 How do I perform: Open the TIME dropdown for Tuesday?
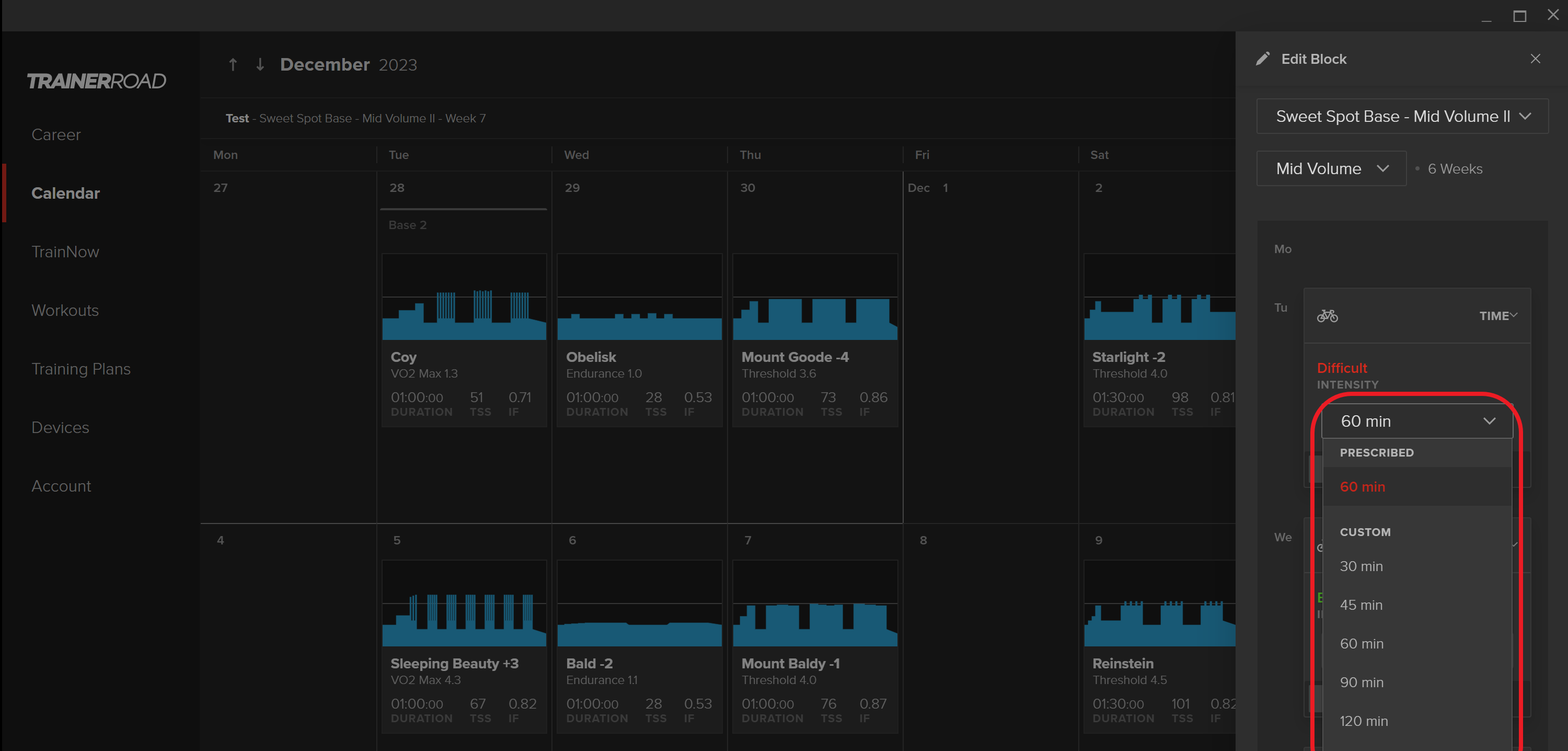1498,315
